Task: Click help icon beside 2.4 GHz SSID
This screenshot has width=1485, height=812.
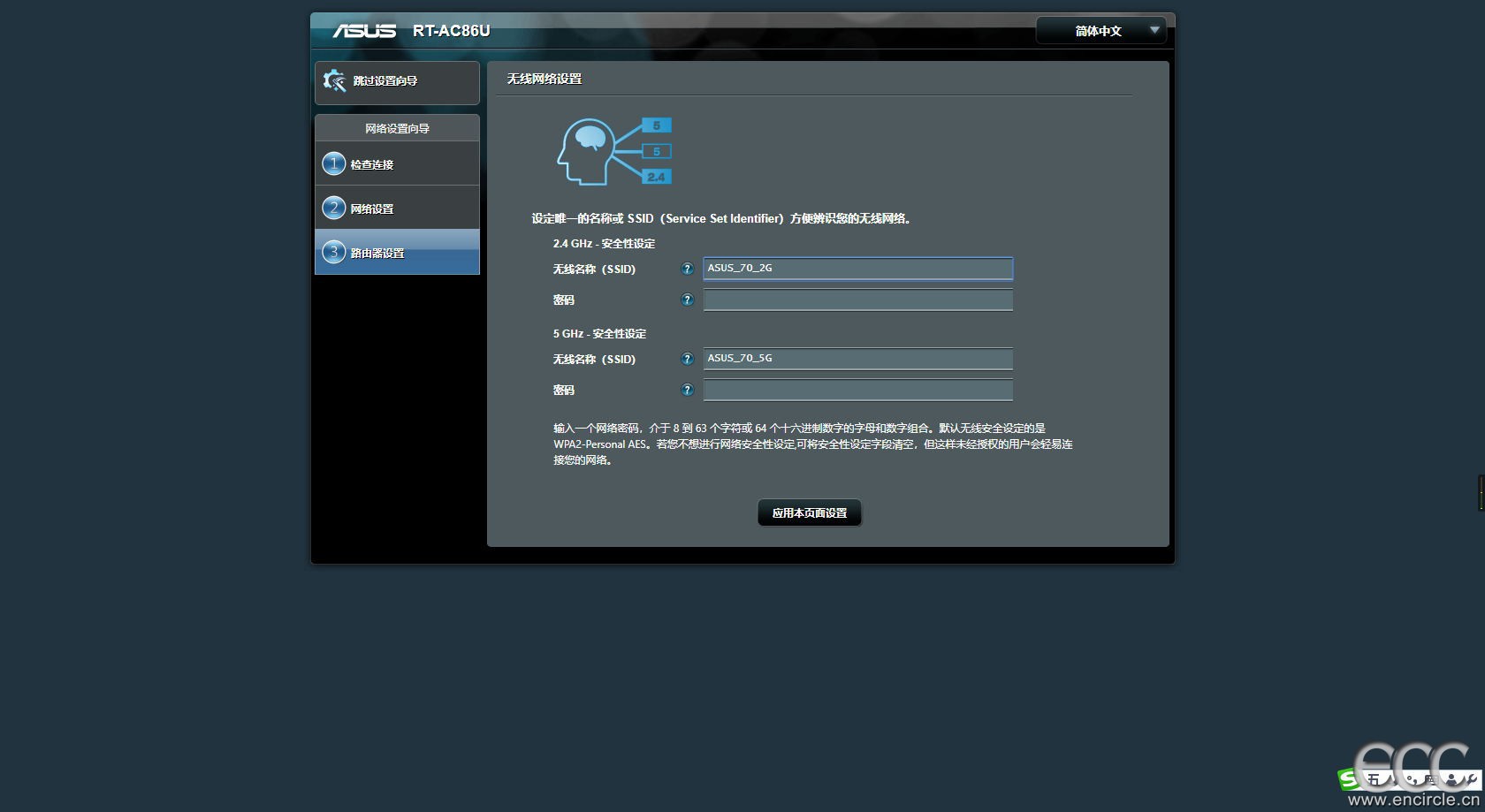Action: click(687, 269)
